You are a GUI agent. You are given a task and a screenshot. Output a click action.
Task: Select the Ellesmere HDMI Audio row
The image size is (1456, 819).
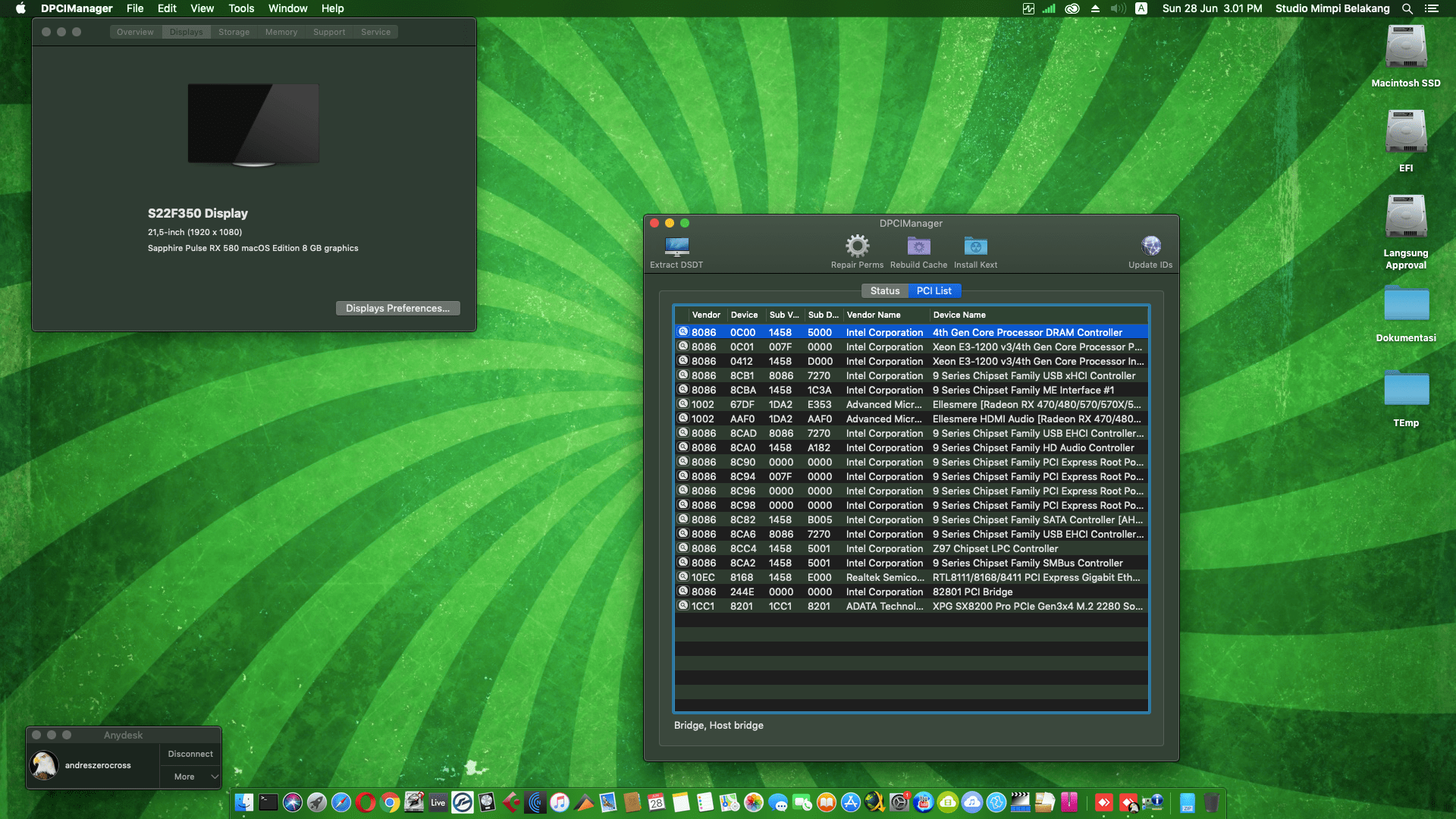912,419
